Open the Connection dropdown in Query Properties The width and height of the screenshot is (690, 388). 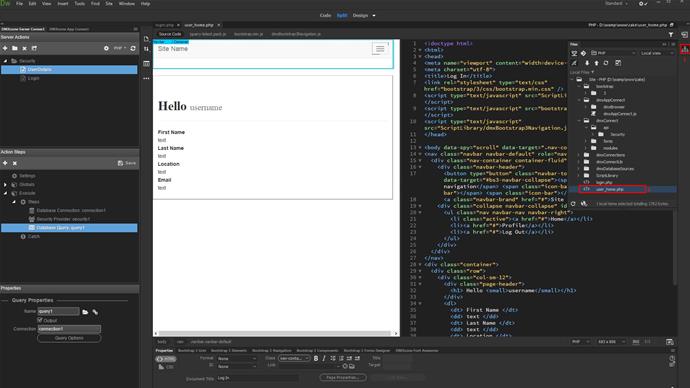pos(69,329)
